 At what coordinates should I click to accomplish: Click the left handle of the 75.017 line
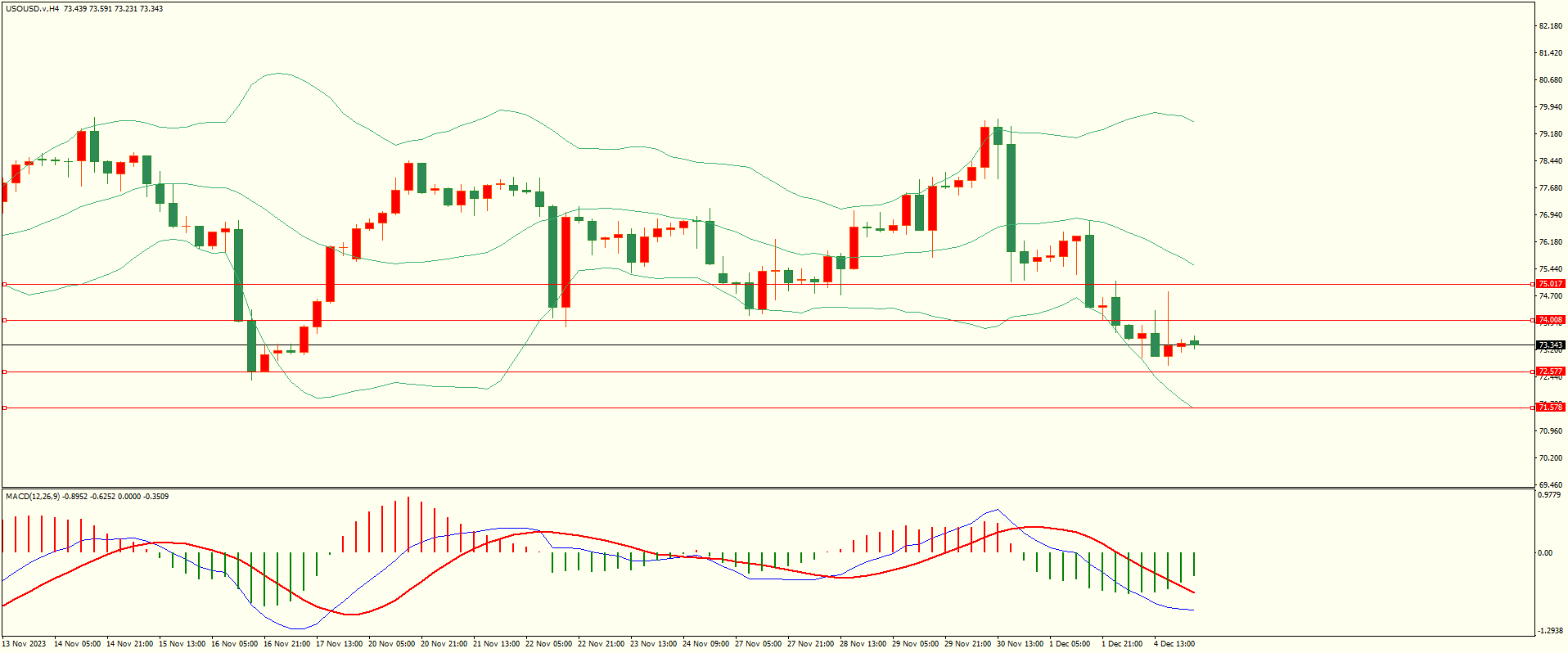(4, 284)
